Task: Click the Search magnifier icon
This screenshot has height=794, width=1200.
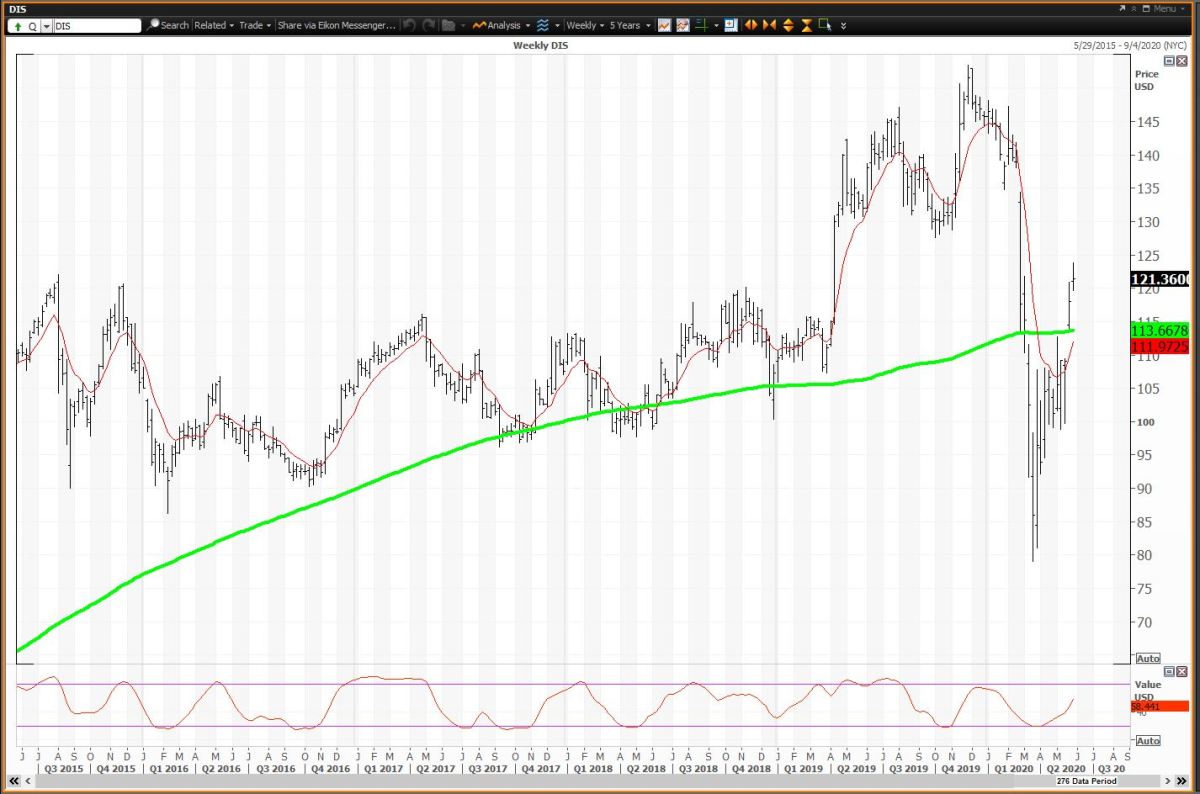Action: tap(153, 25)
